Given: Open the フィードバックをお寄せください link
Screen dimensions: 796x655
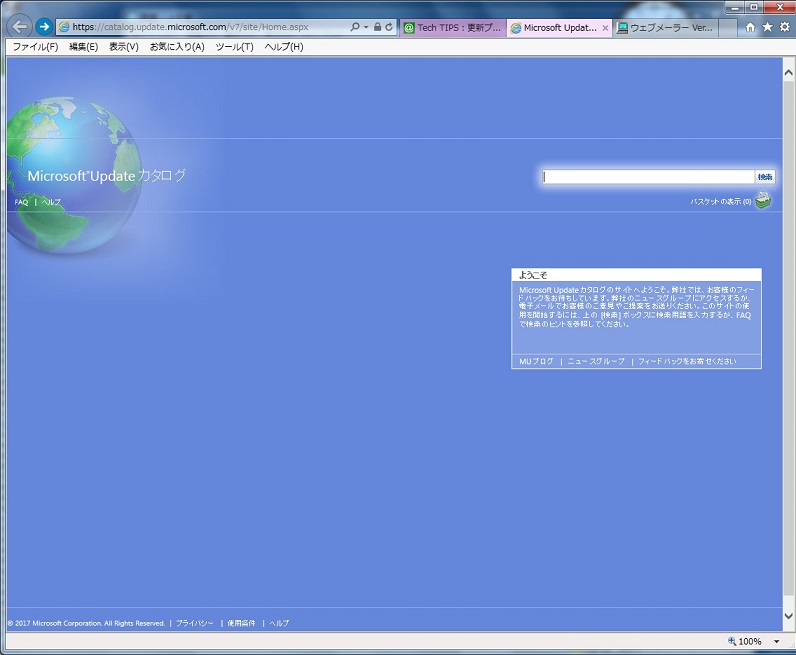Looking at the screenshot, I should (x=687, y=361).
